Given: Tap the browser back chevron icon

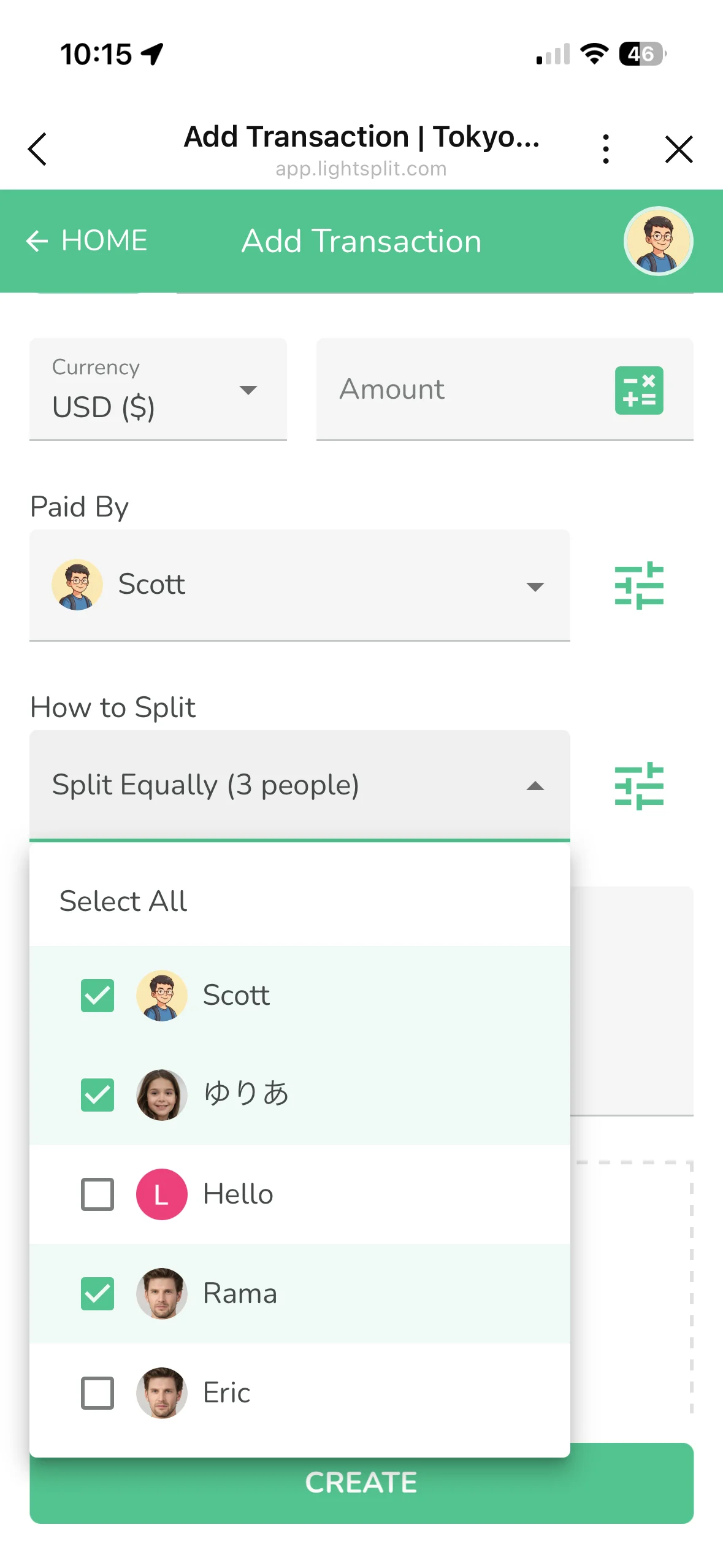Looking at the screenshot, I should point(38,149).
